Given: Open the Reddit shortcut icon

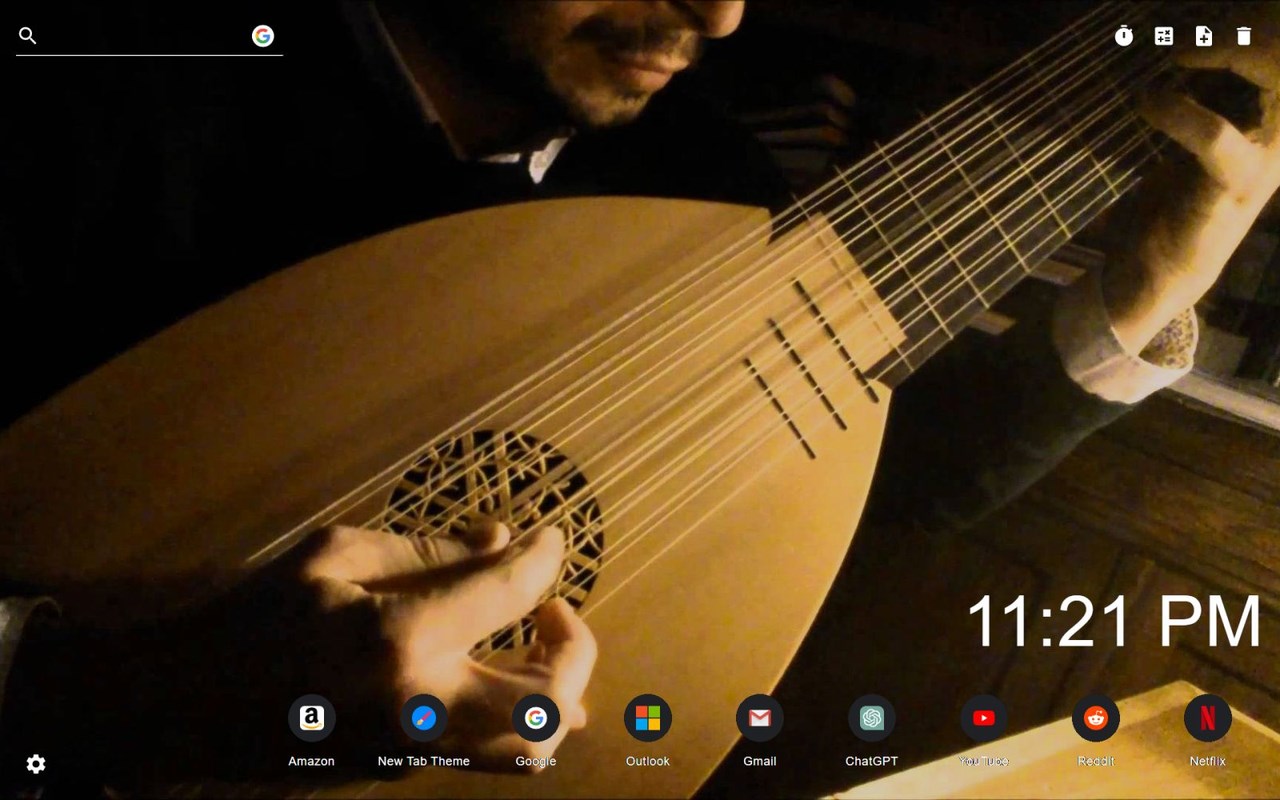Looking at the screenshot, I should tap(1096, 718).
